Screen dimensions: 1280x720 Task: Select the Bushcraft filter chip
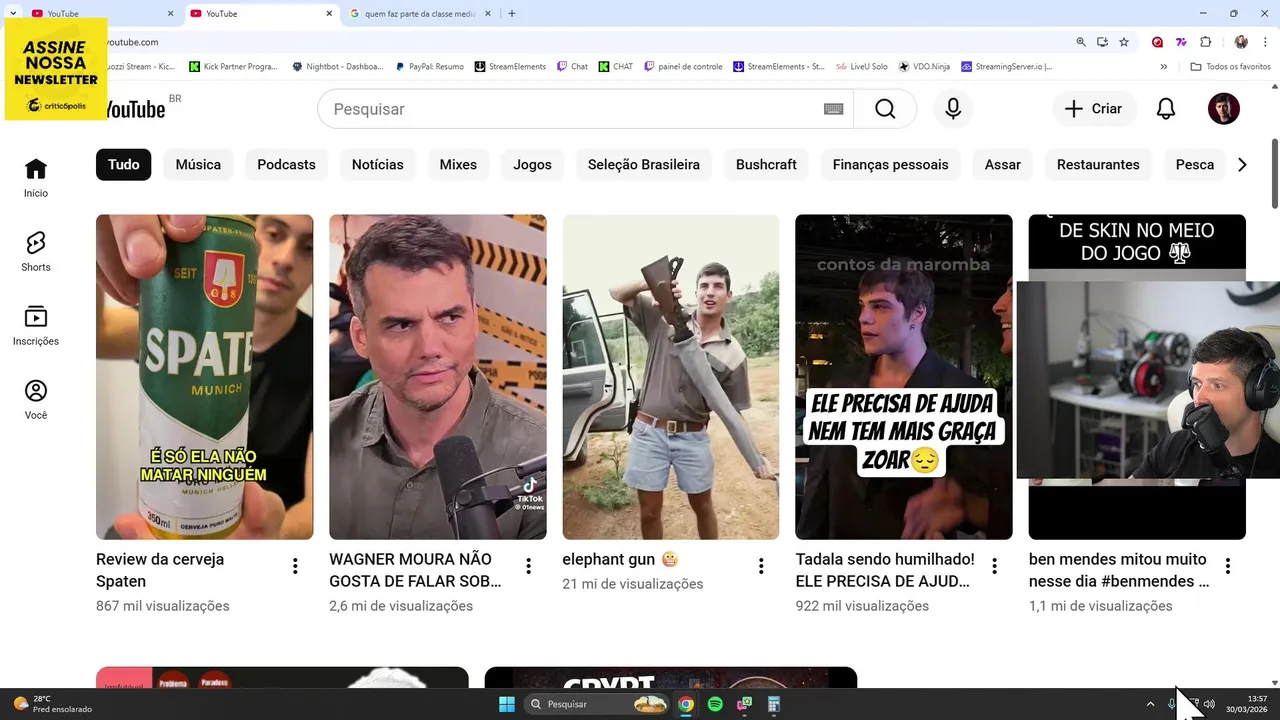point(766,165)
